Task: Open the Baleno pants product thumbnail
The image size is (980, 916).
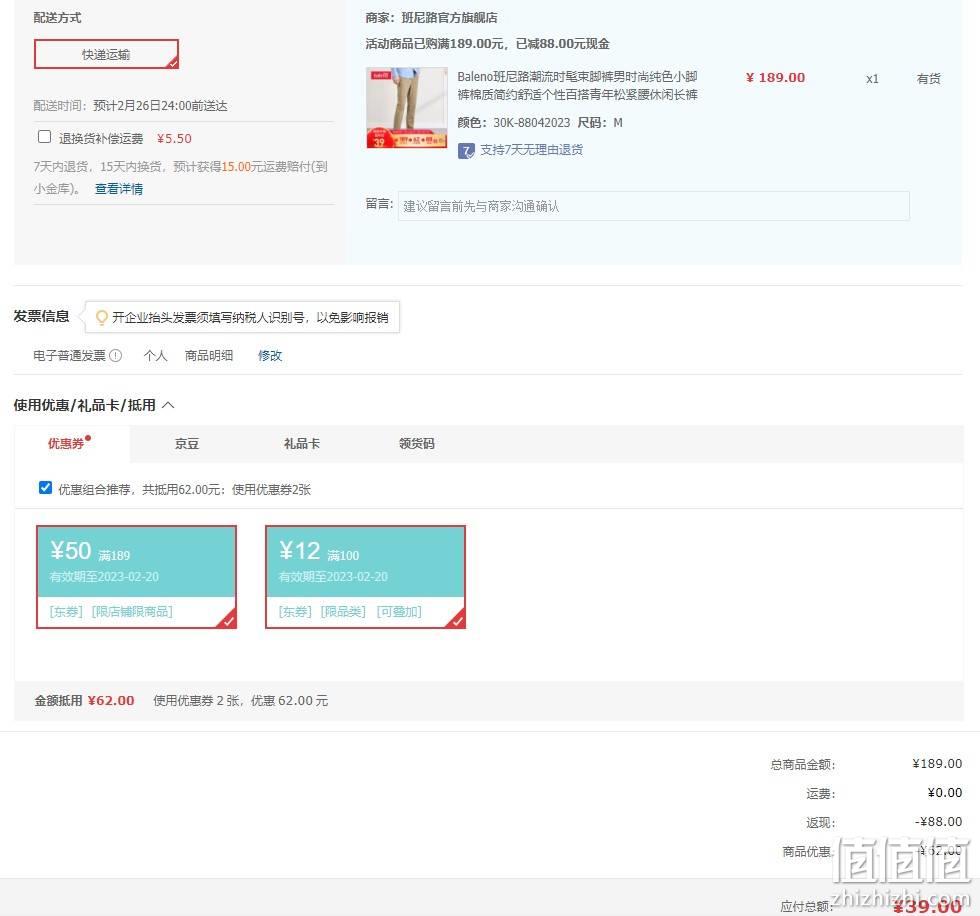Action: [x=407, y=107]
